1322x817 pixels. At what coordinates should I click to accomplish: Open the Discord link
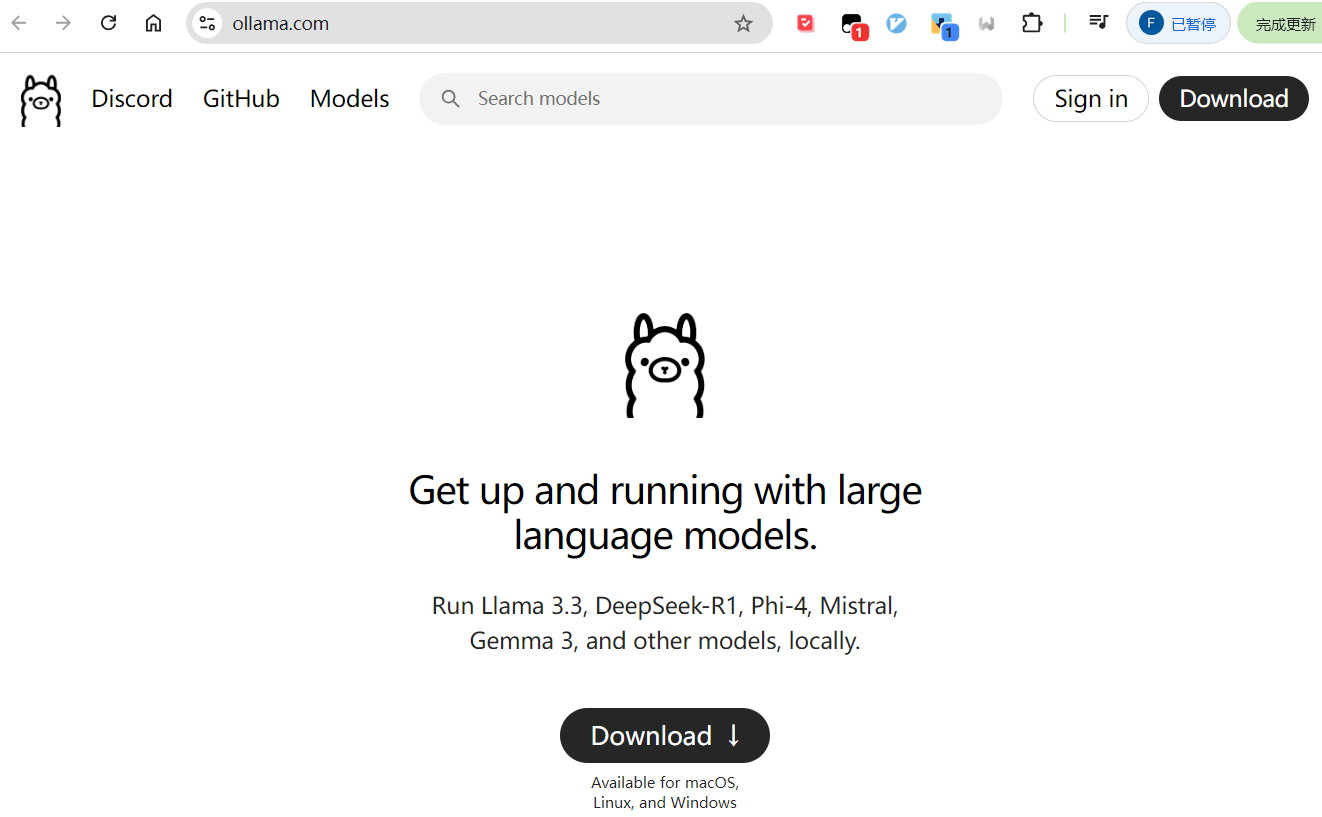pos(132,99)
